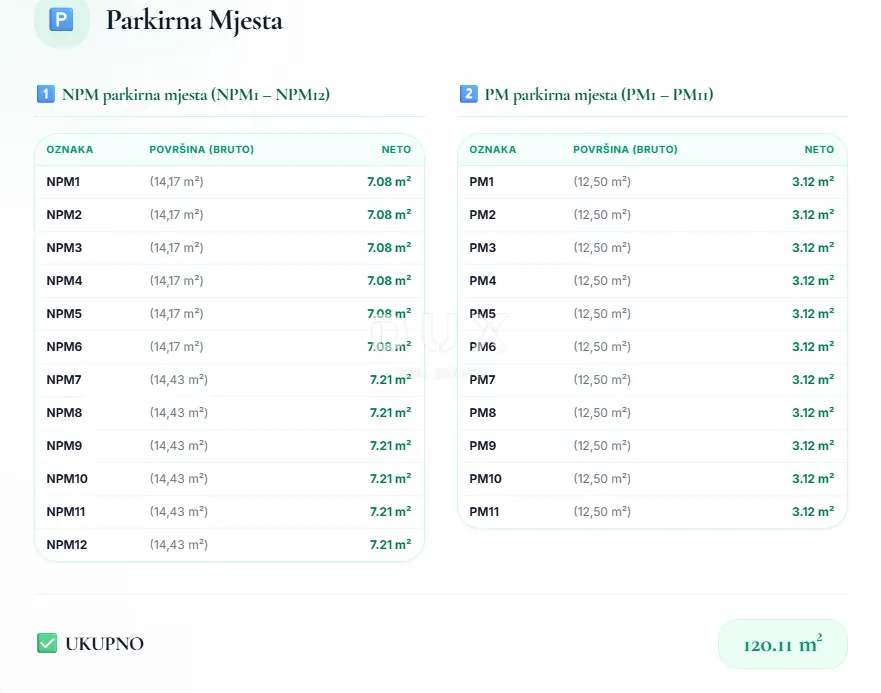Select the PM3 row label

[x=483, y=248]
